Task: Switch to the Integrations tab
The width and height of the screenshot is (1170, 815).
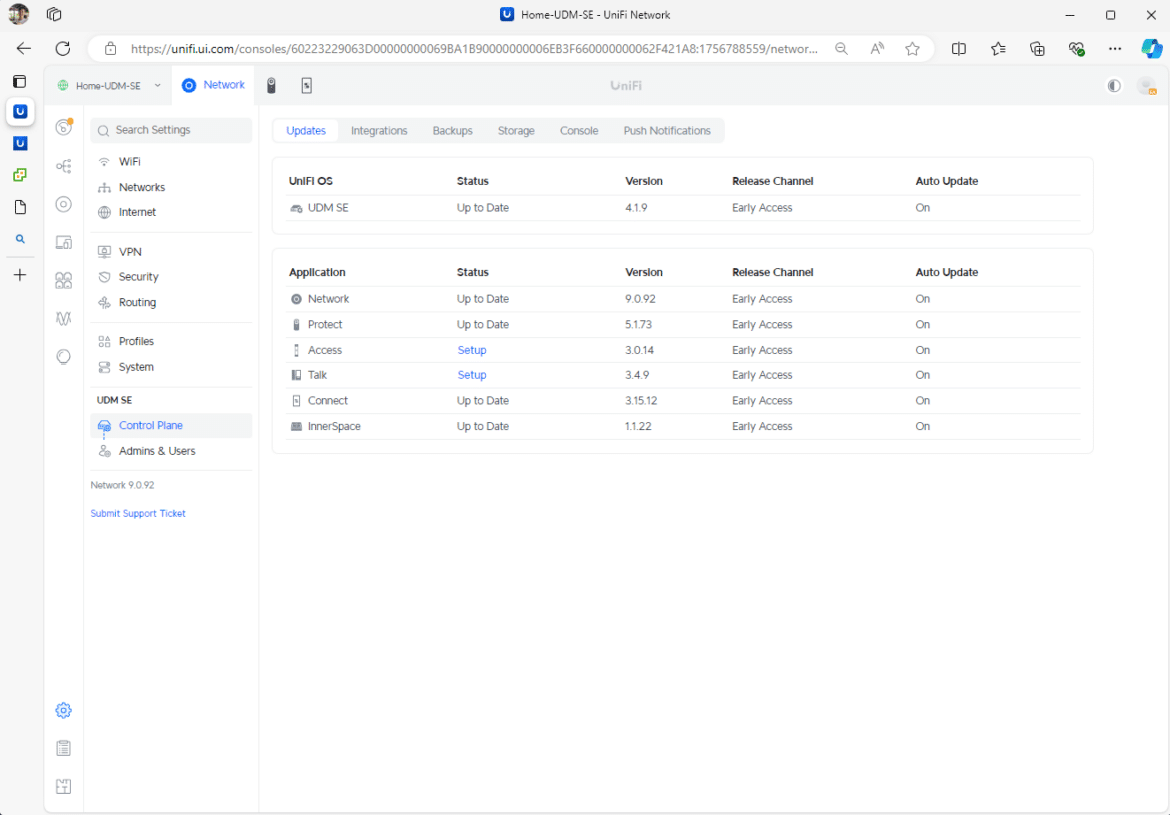Action: pyautogui.click(x=379, y=131)
